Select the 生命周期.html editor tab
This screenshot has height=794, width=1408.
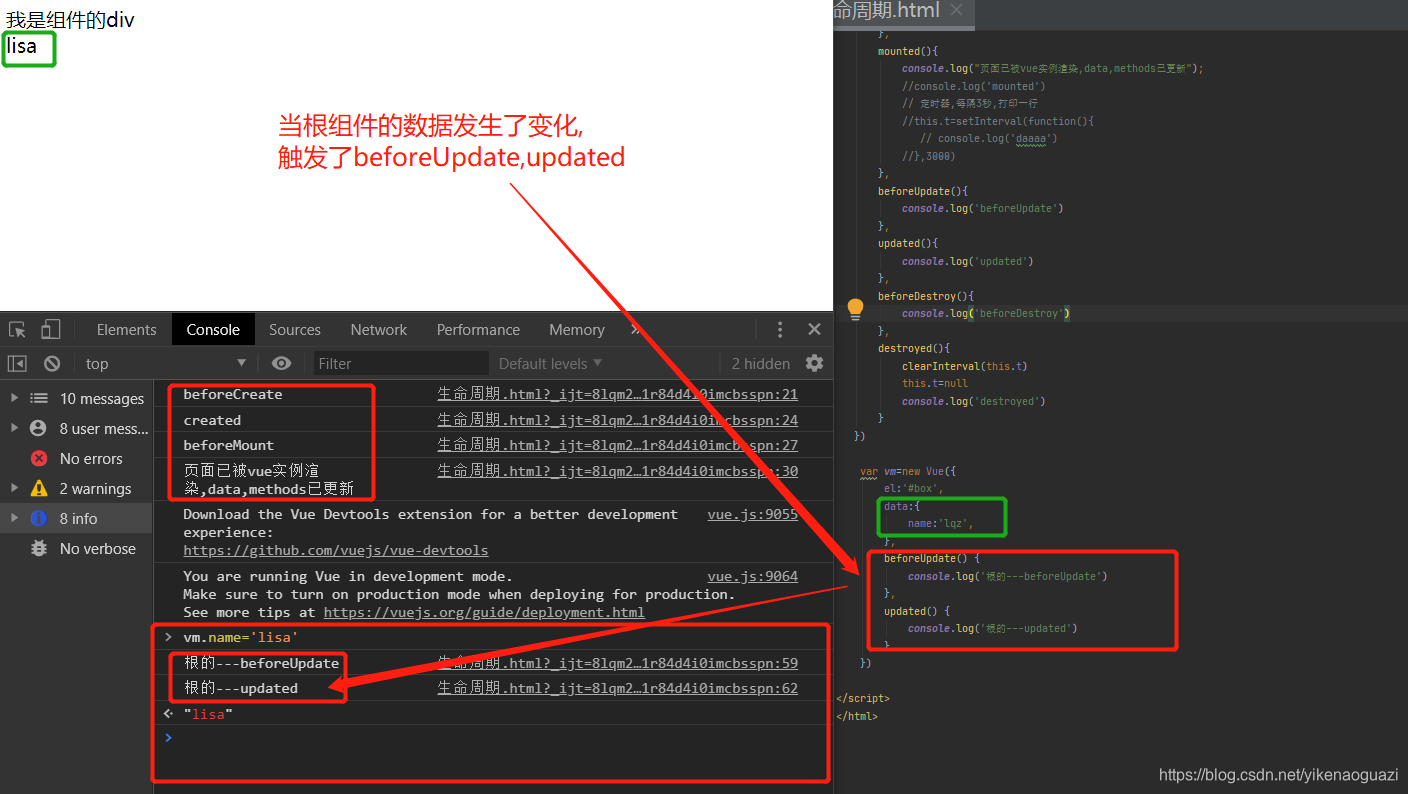pos(888,10)
